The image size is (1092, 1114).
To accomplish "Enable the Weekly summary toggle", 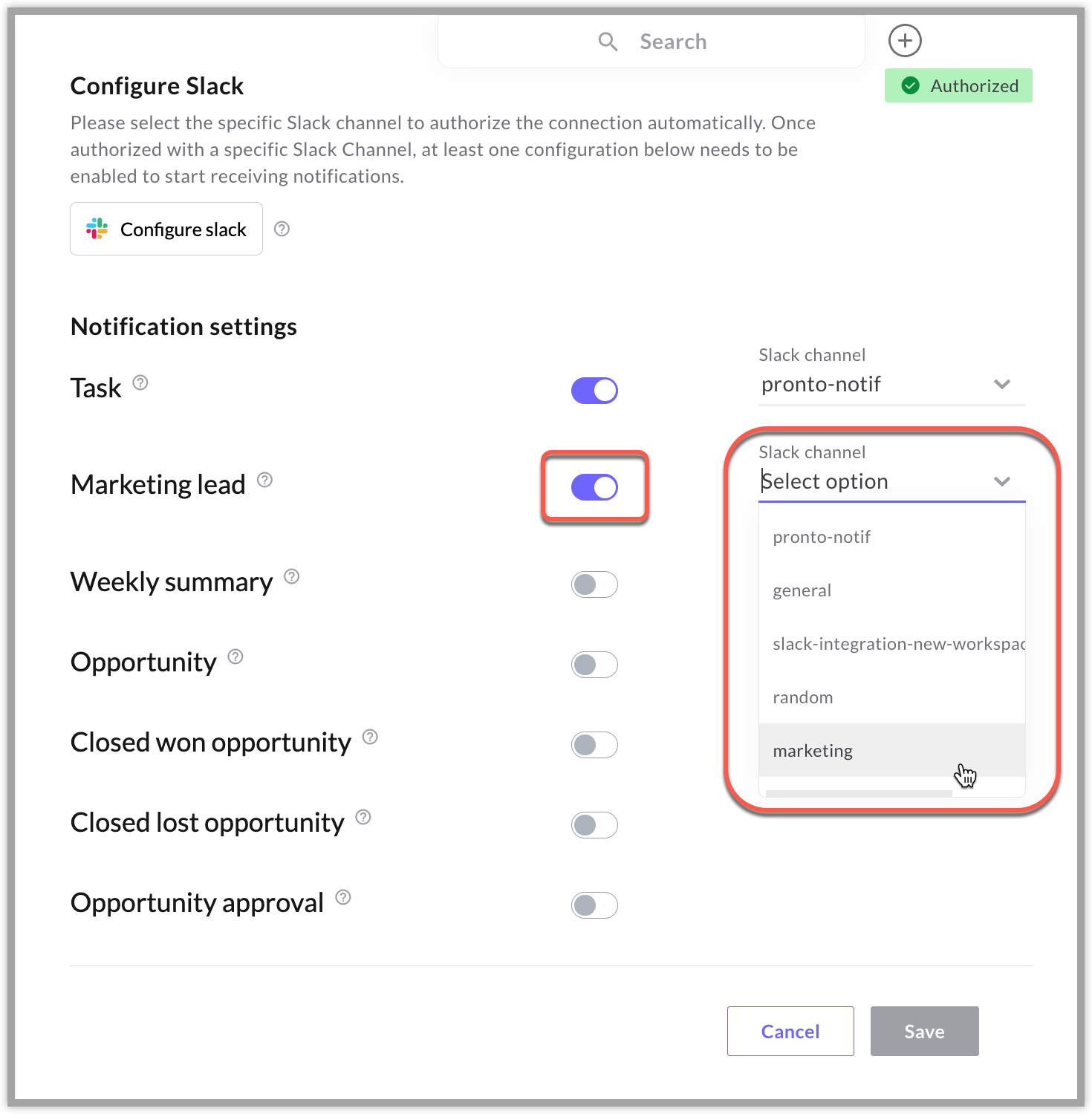I will [594, 584].
